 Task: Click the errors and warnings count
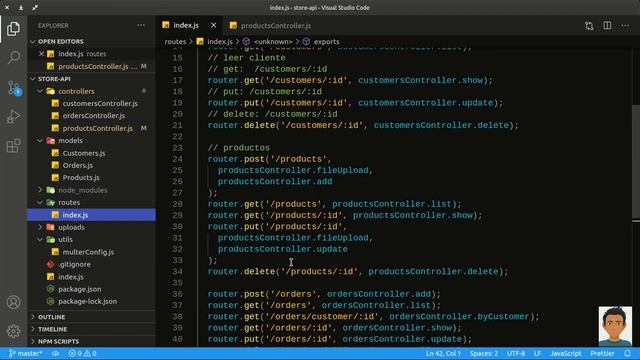(82, 353)
